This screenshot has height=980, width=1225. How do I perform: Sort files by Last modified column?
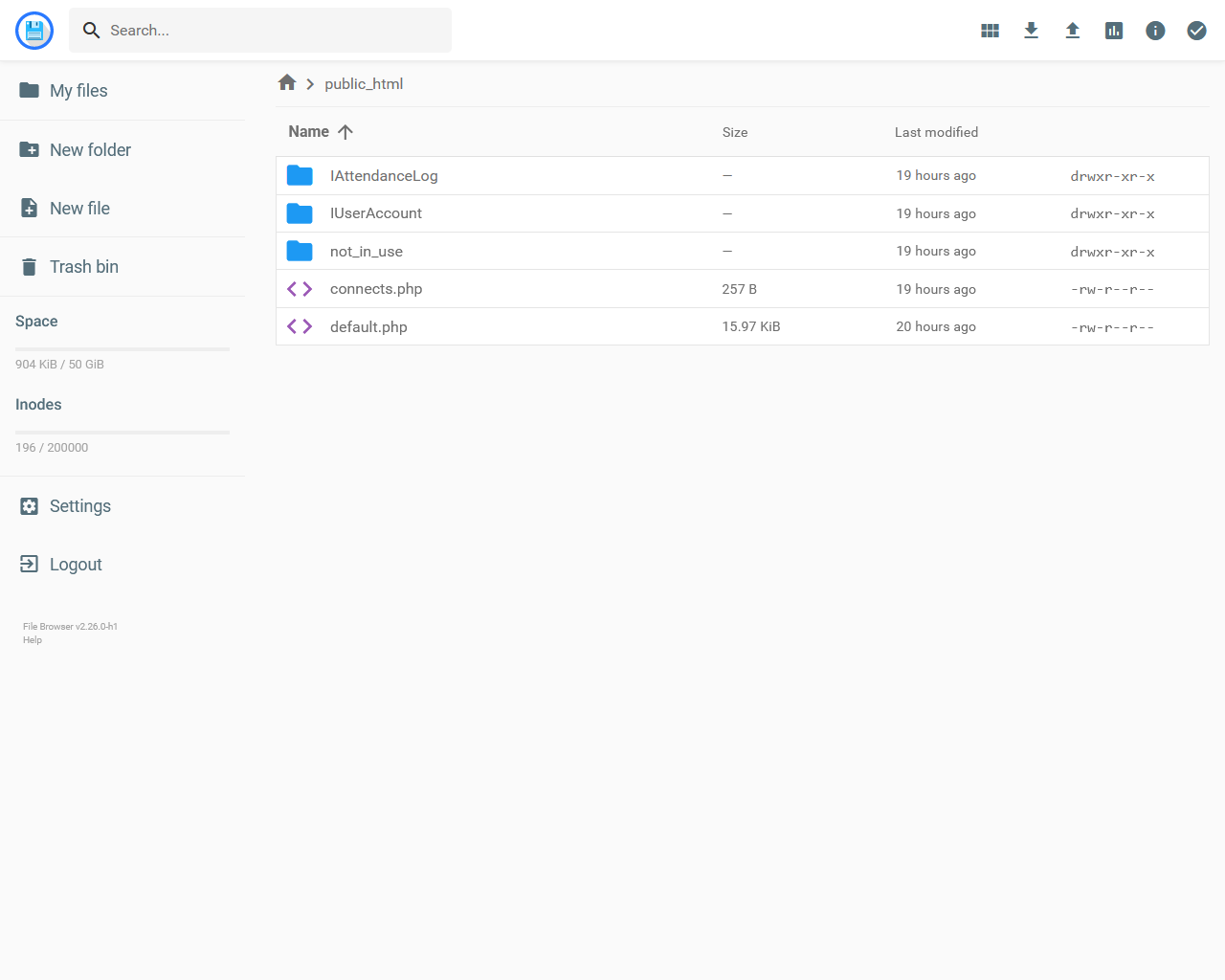coord(936,132)
